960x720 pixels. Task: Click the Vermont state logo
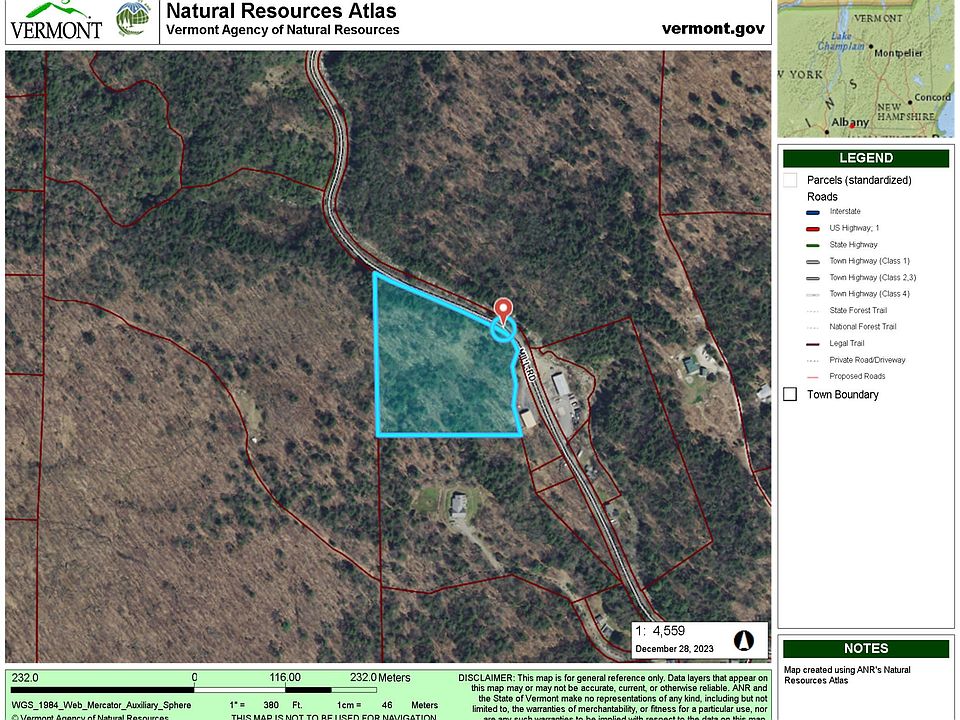coord(55,20)
